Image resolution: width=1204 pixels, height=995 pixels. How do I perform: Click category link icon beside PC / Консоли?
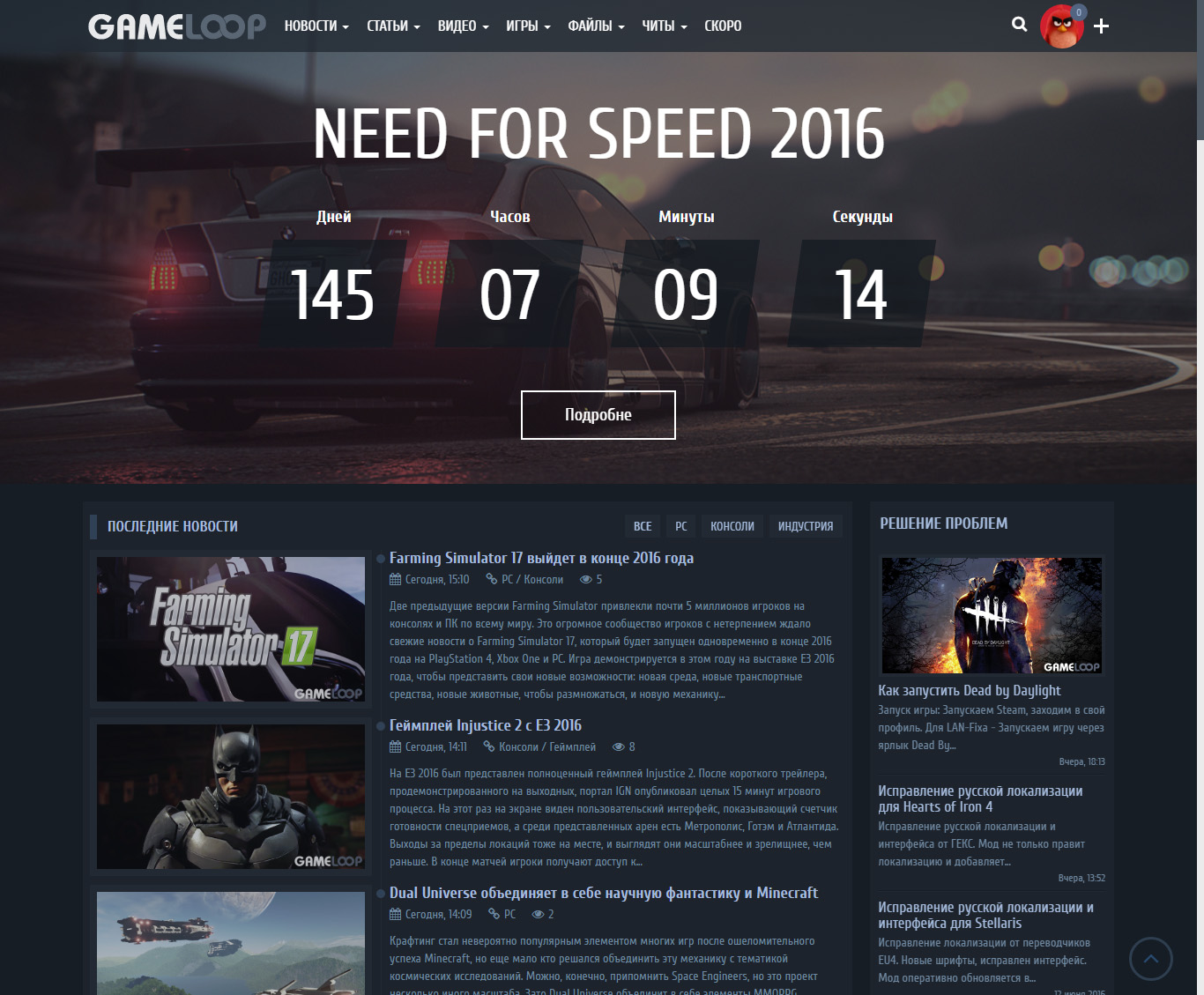tap(492, 579)
